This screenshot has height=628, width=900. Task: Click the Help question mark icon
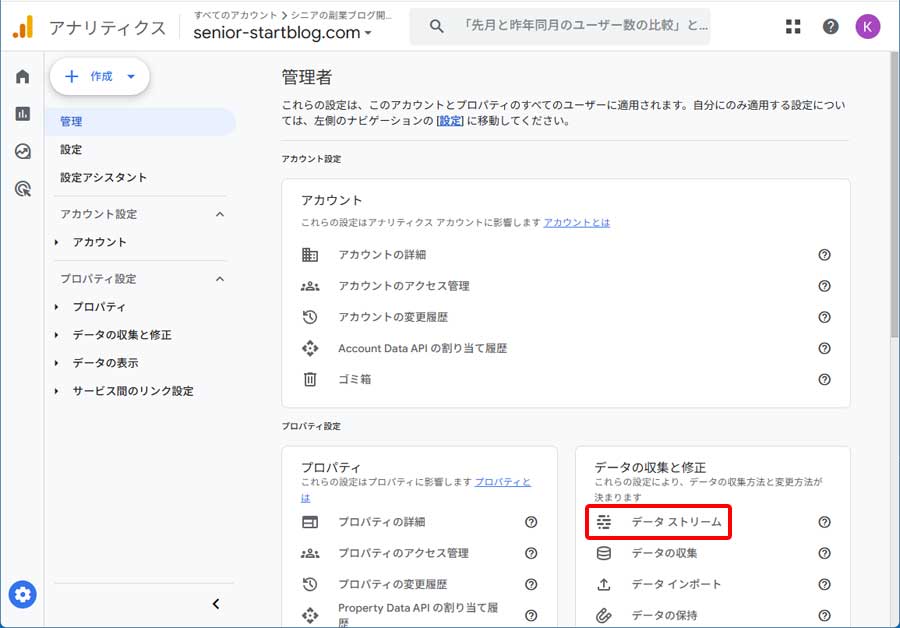pyautogui.click(x=830, y=27)
